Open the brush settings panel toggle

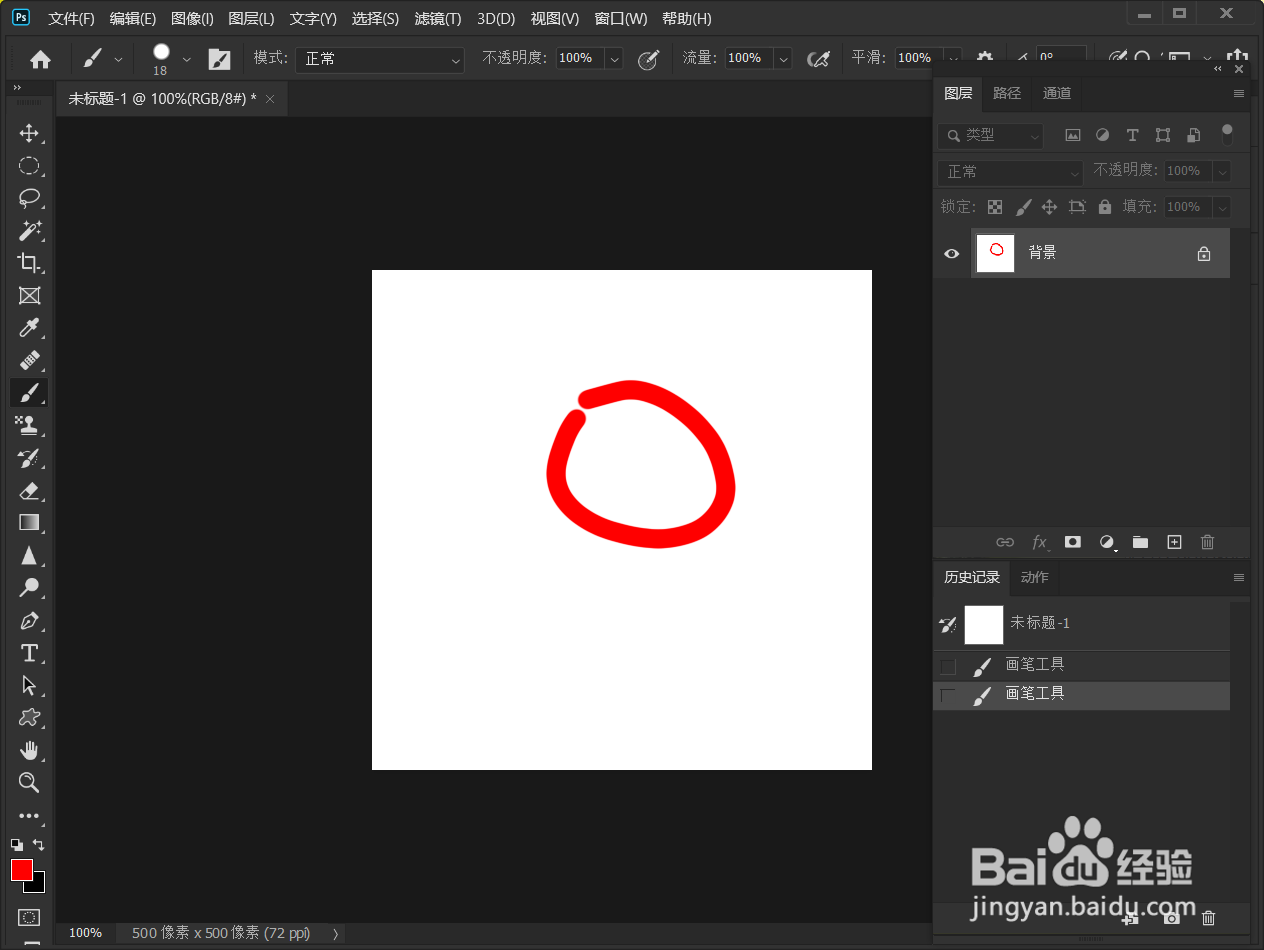point(219,59)
